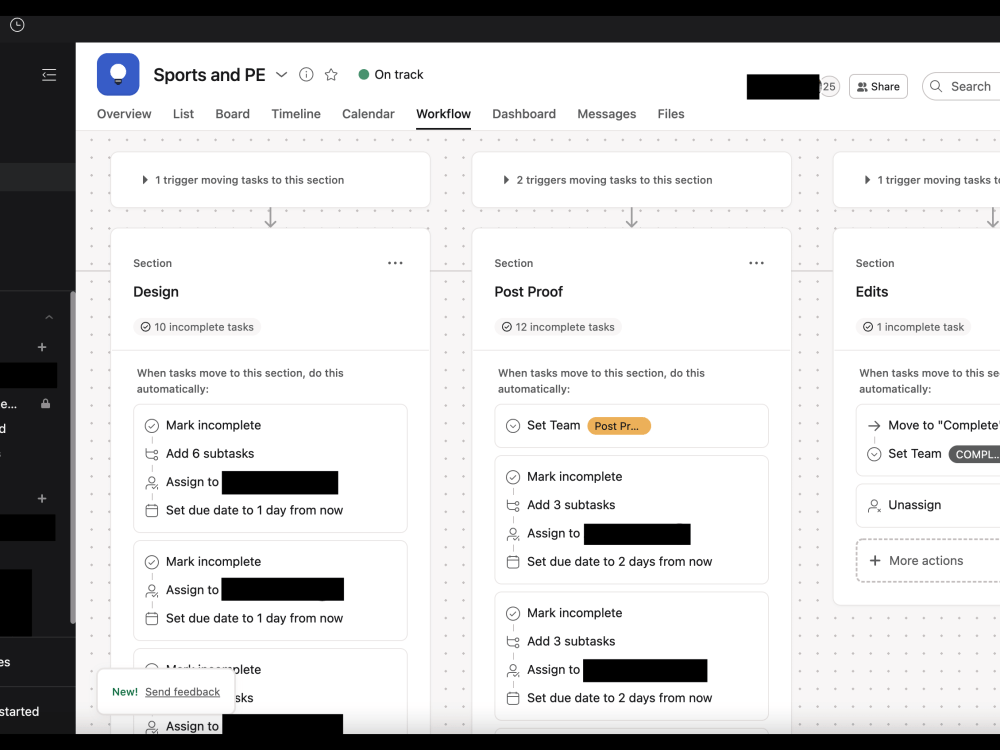Open the project info icon
The height and width of the screenshot is (750, 1000).
click(x=305, y=74)
